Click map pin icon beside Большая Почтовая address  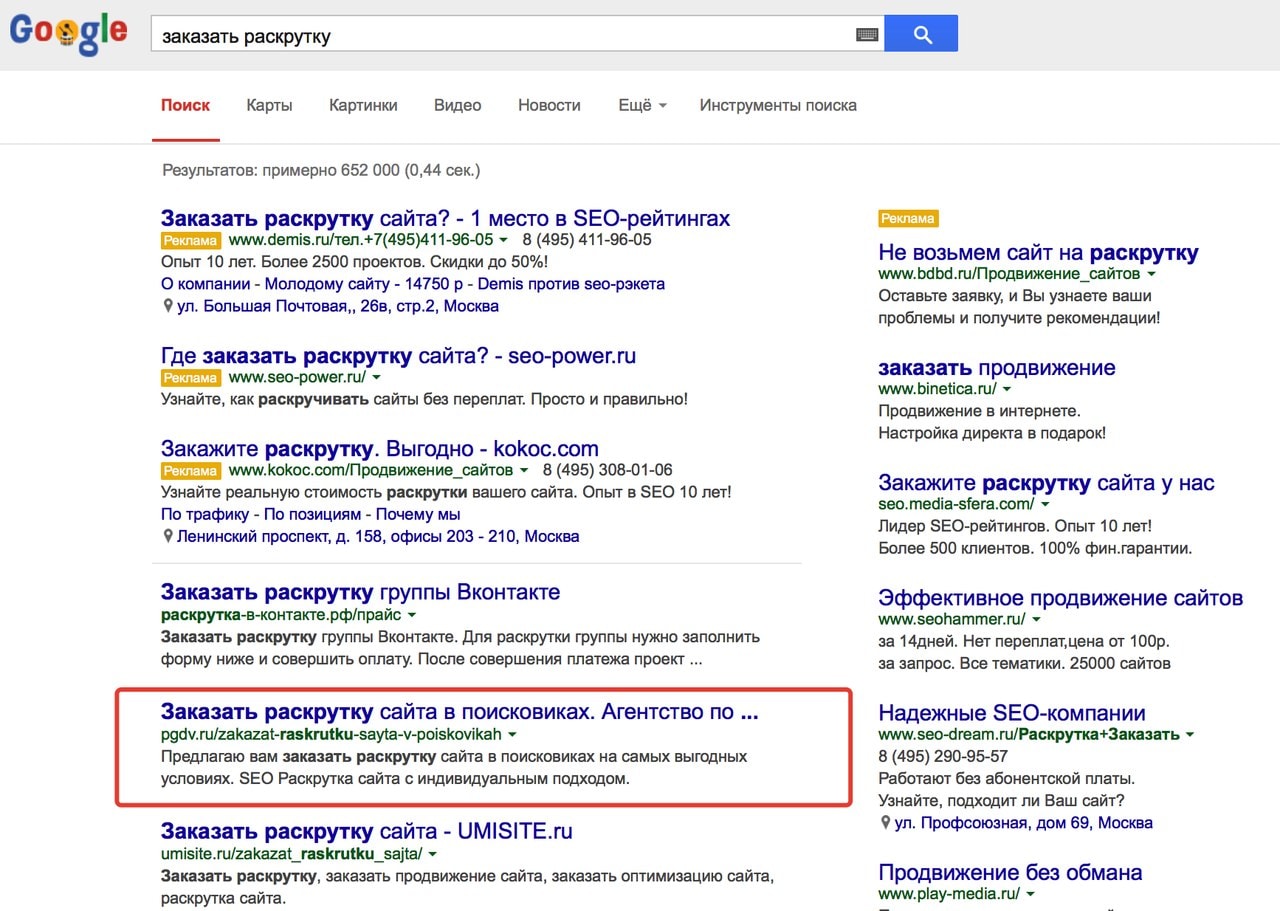[167, 306]
